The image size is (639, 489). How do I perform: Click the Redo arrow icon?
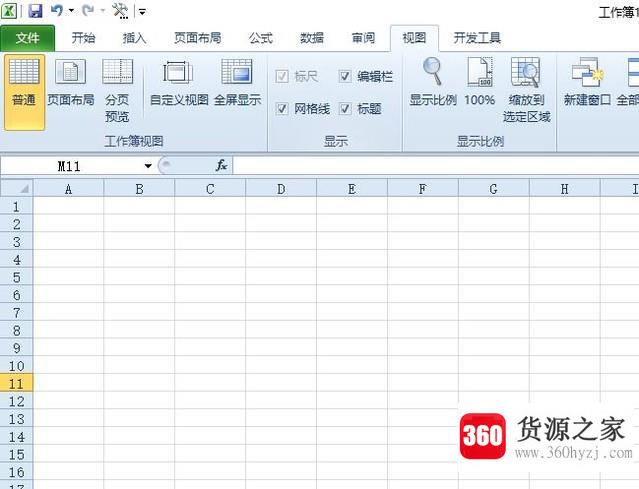[x=88, y=11]
